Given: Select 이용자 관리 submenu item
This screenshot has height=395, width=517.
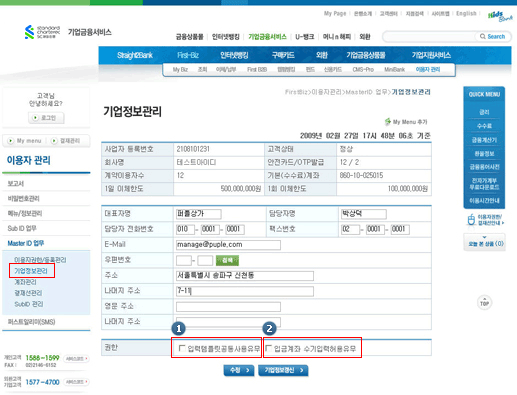Looking at the screenshot, I should 428,69.
